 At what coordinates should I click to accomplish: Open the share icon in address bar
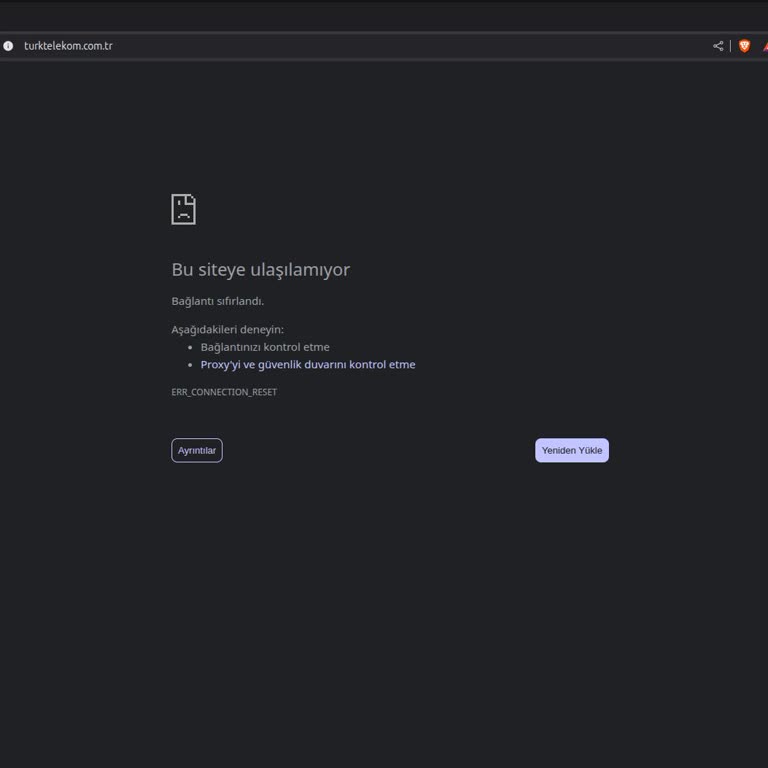coord(718,46)
